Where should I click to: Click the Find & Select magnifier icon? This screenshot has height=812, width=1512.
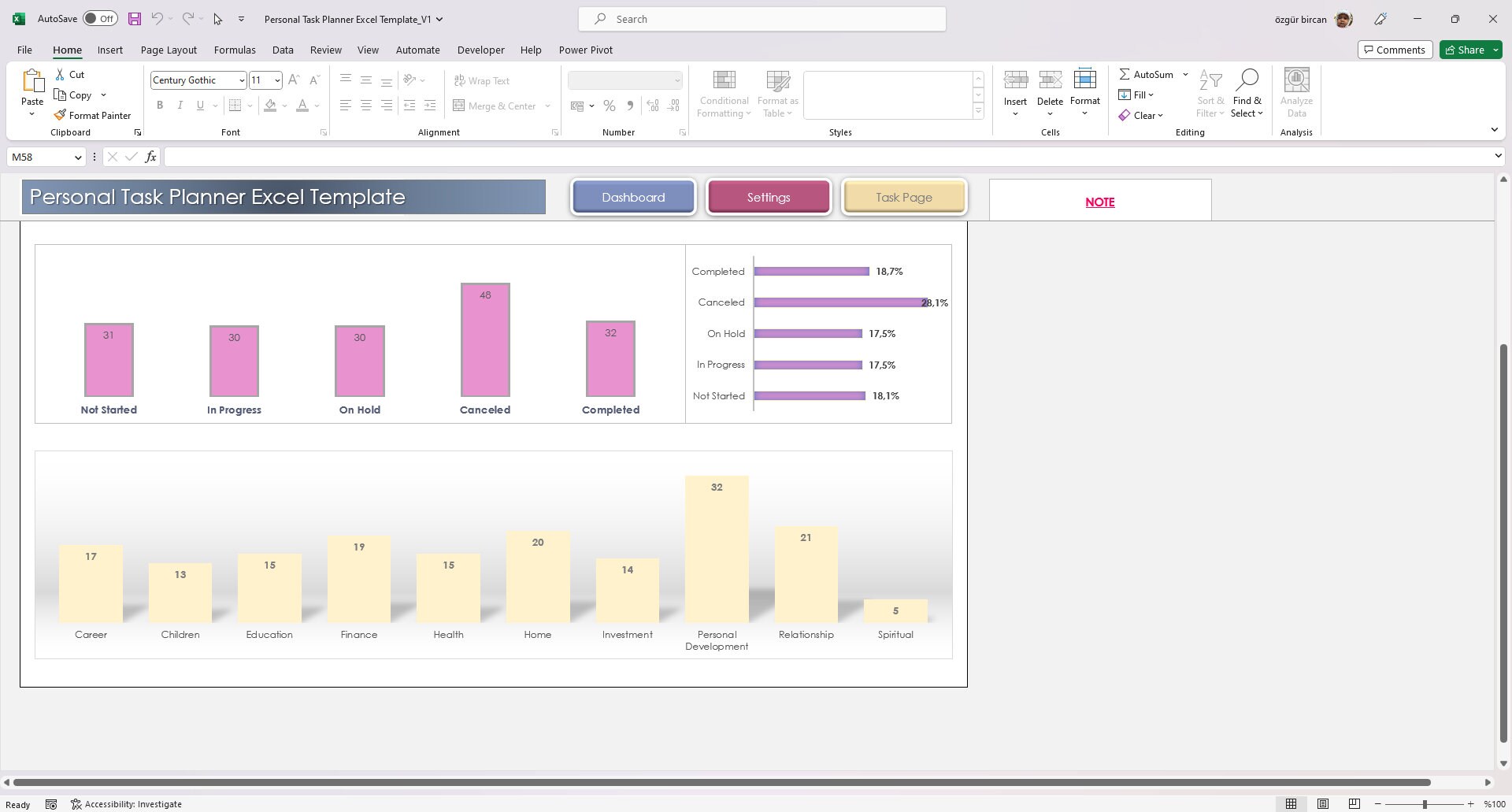(x=1247, y=80)
